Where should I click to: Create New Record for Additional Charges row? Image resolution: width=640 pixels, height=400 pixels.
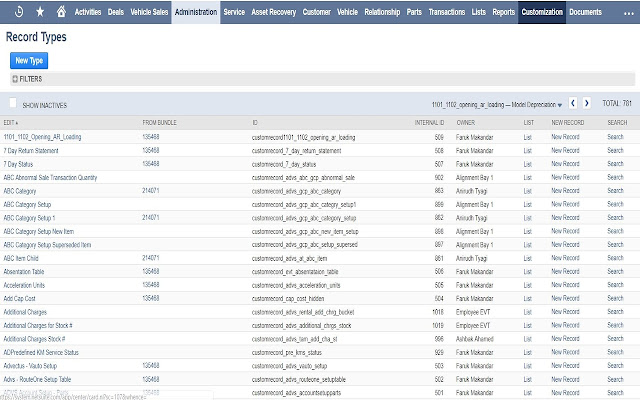565,311
